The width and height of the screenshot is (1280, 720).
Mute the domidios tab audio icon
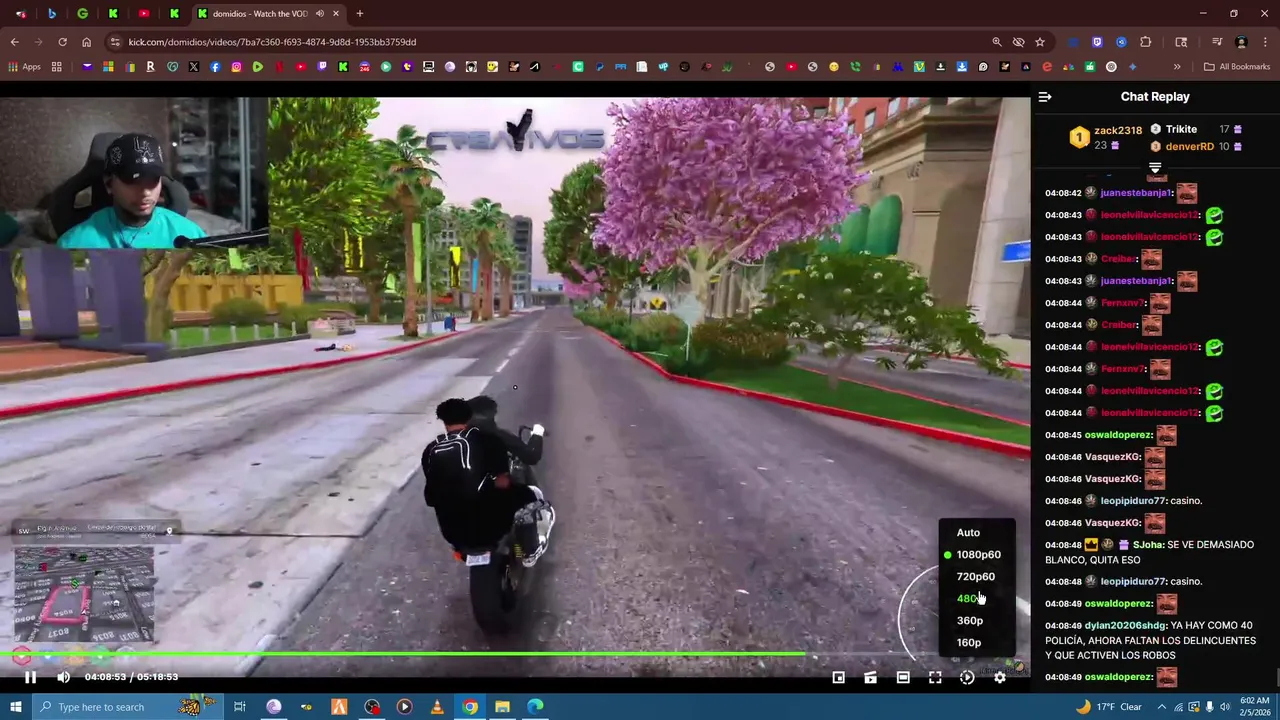[x=320, y=14]
